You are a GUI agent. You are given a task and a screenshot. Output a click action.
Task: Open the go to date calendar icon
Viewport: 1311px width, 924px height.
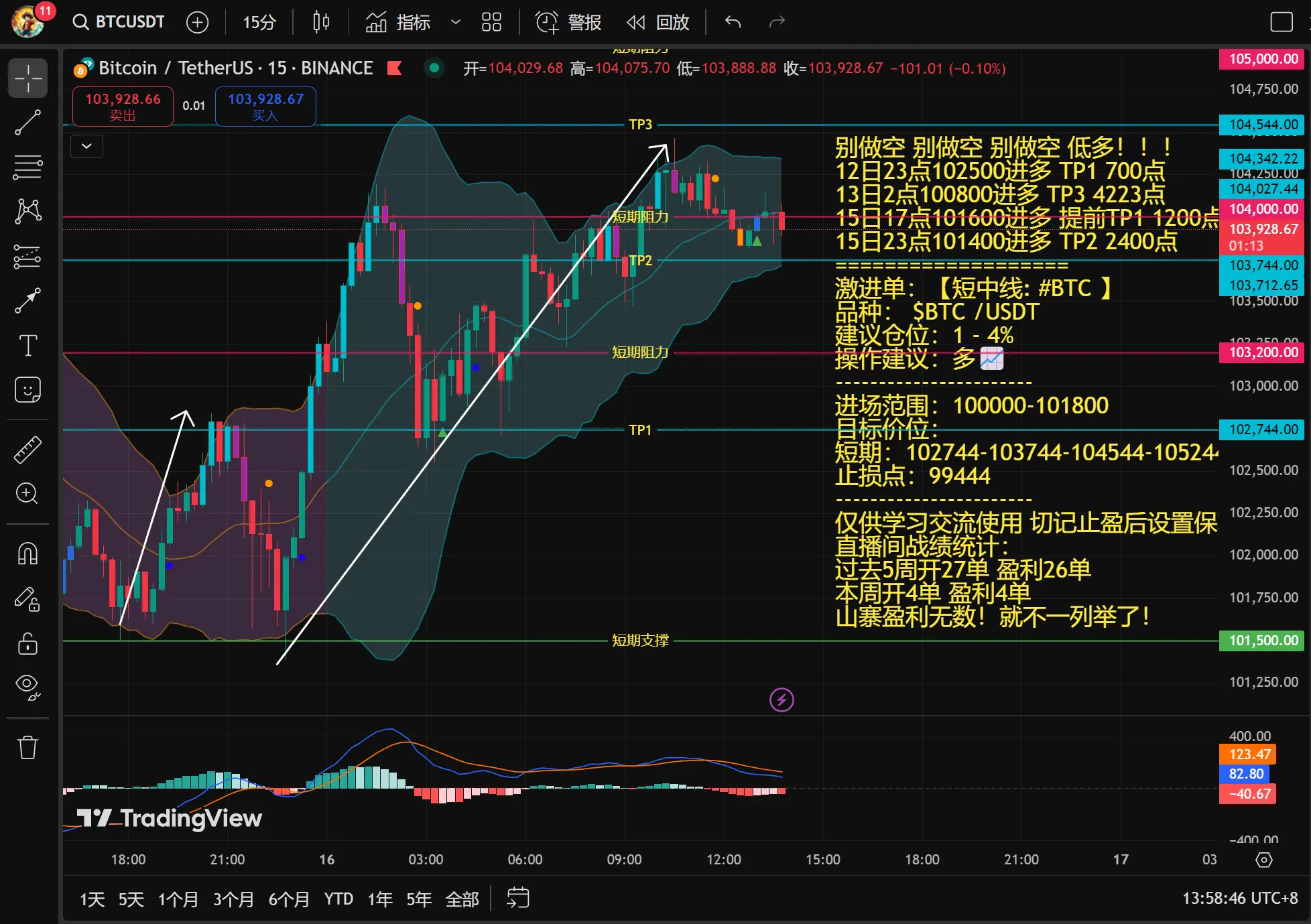coord(518,898)
